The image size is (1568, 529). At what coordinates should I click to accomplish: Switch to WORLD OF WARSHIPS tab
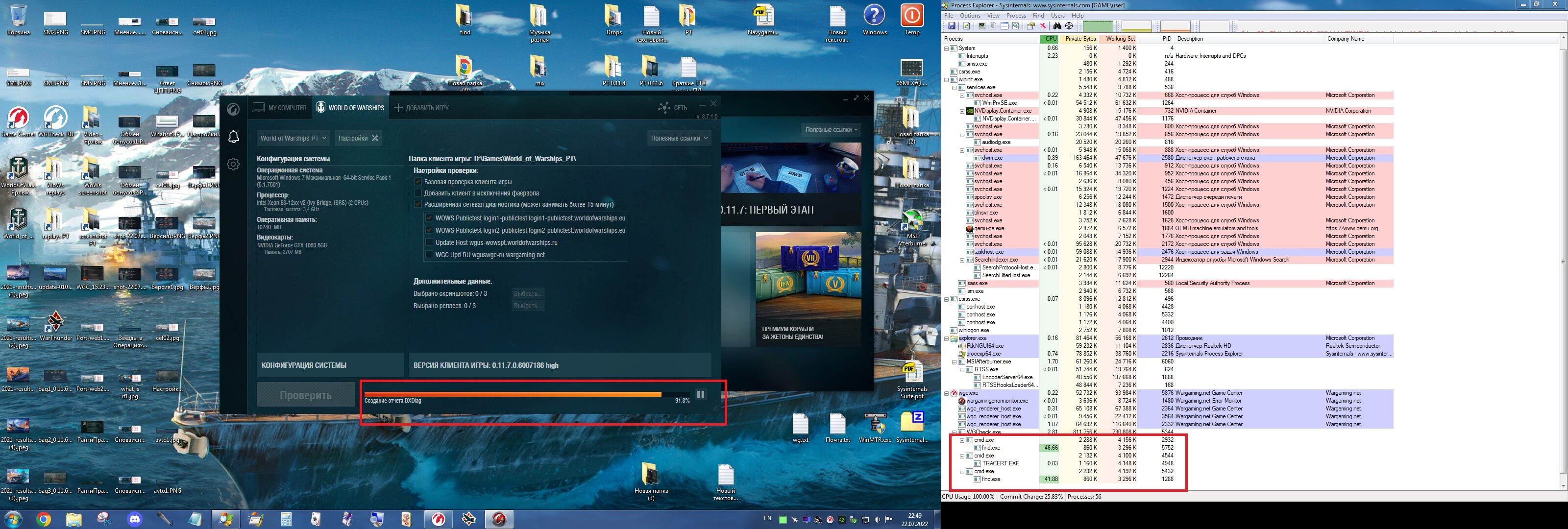(x=350, y=108)
